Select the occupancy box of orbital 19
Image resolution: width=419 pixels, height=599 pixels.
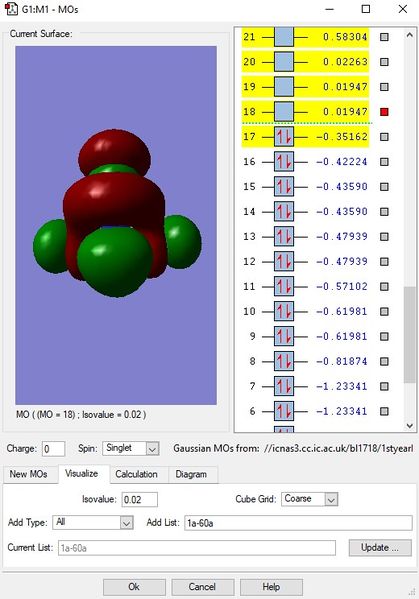point(284,87)
